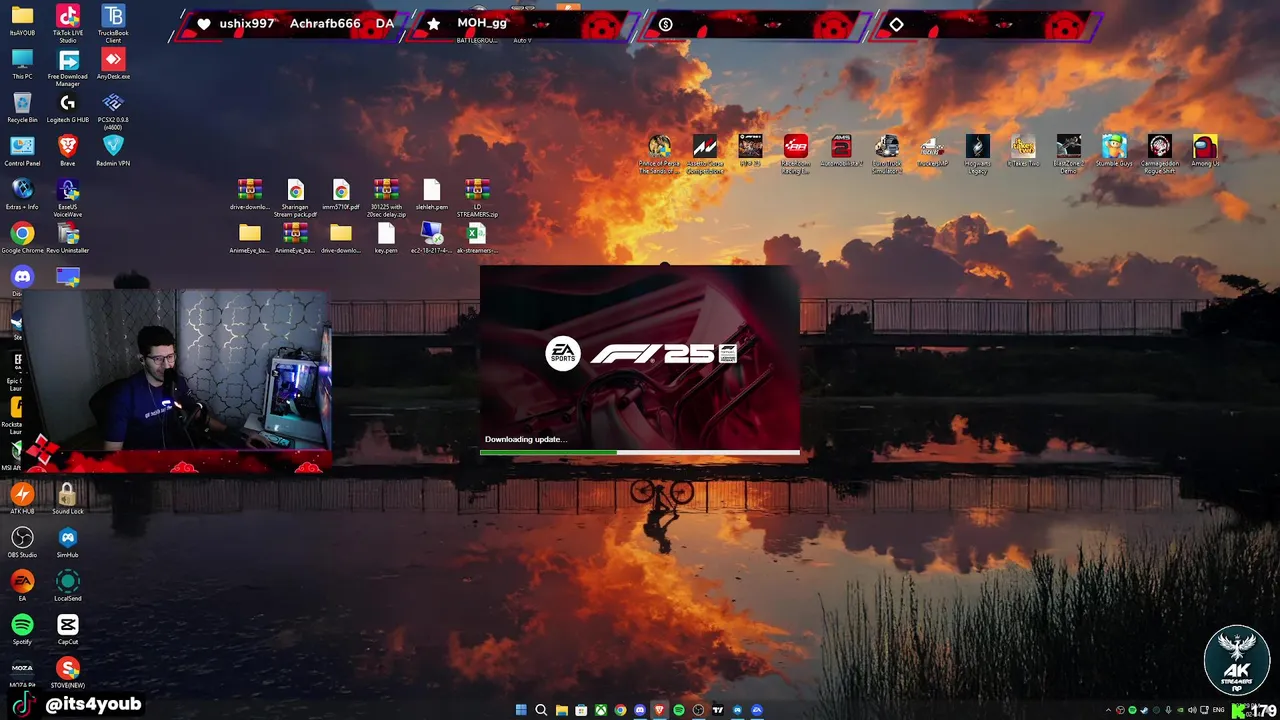This screenshot has width=1280, height=720.
Task: Open the Windows Start menu
Action: coord(521,710)
